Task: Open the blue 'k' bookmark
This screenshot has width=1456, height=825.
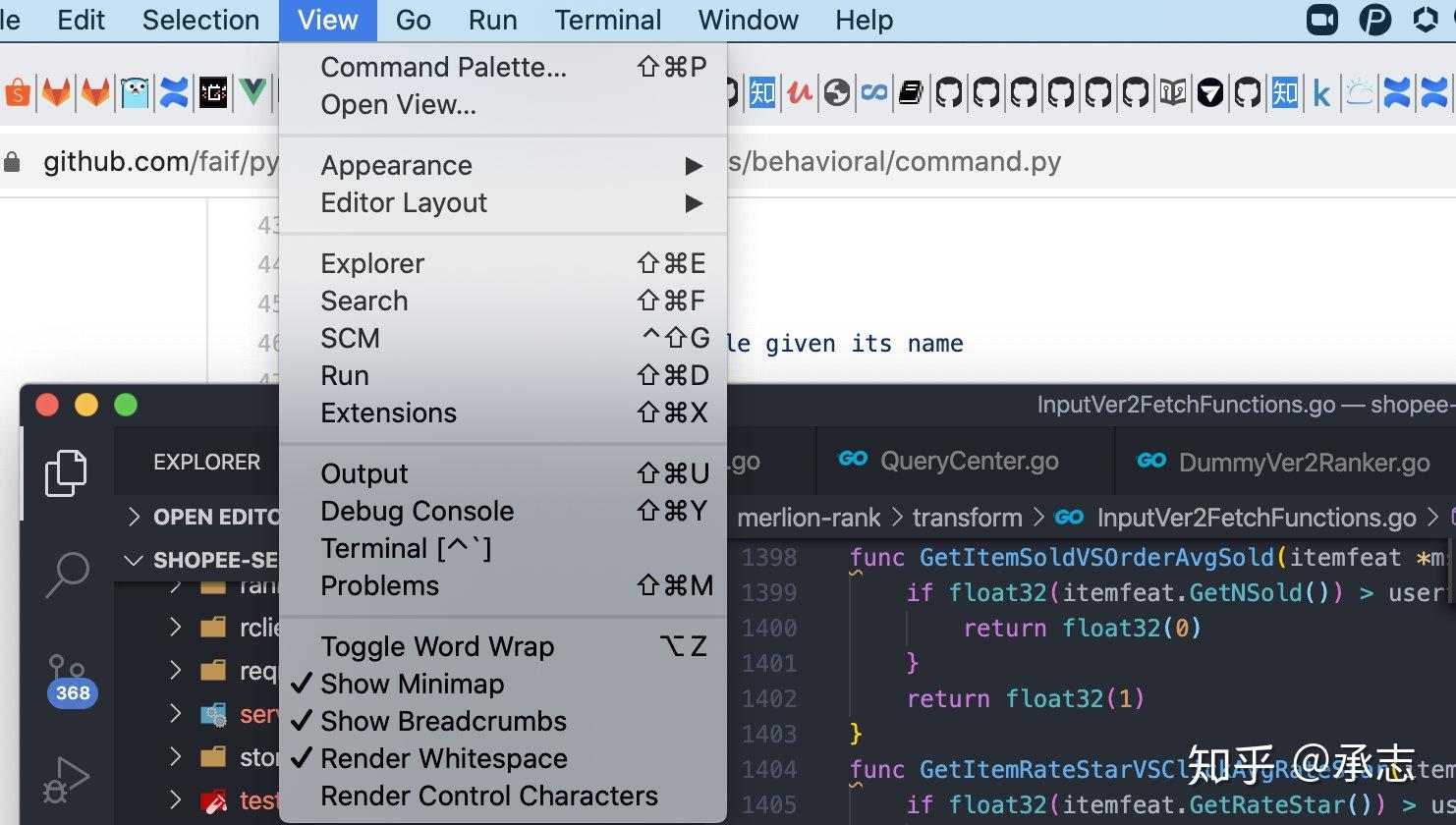Action: pyautogui.click(x=1322, y=94)
